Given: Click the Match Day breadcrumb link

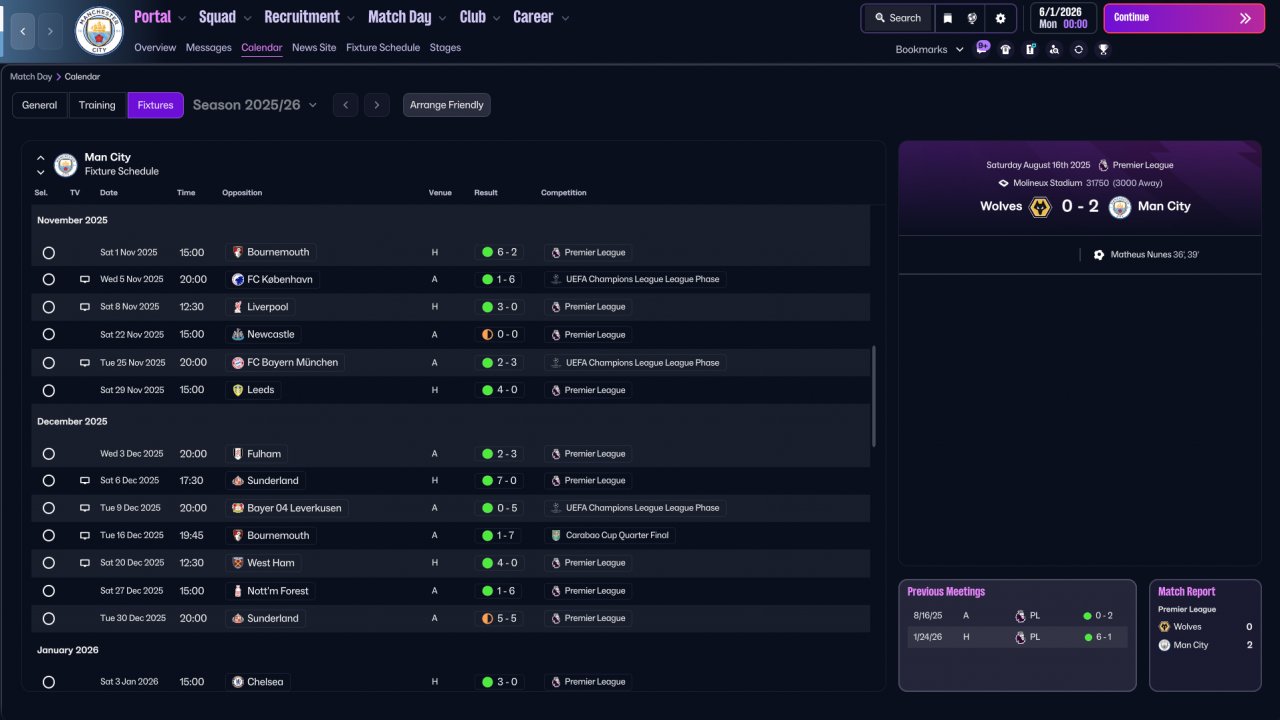Looking at the screenshot, I should 31,77.
